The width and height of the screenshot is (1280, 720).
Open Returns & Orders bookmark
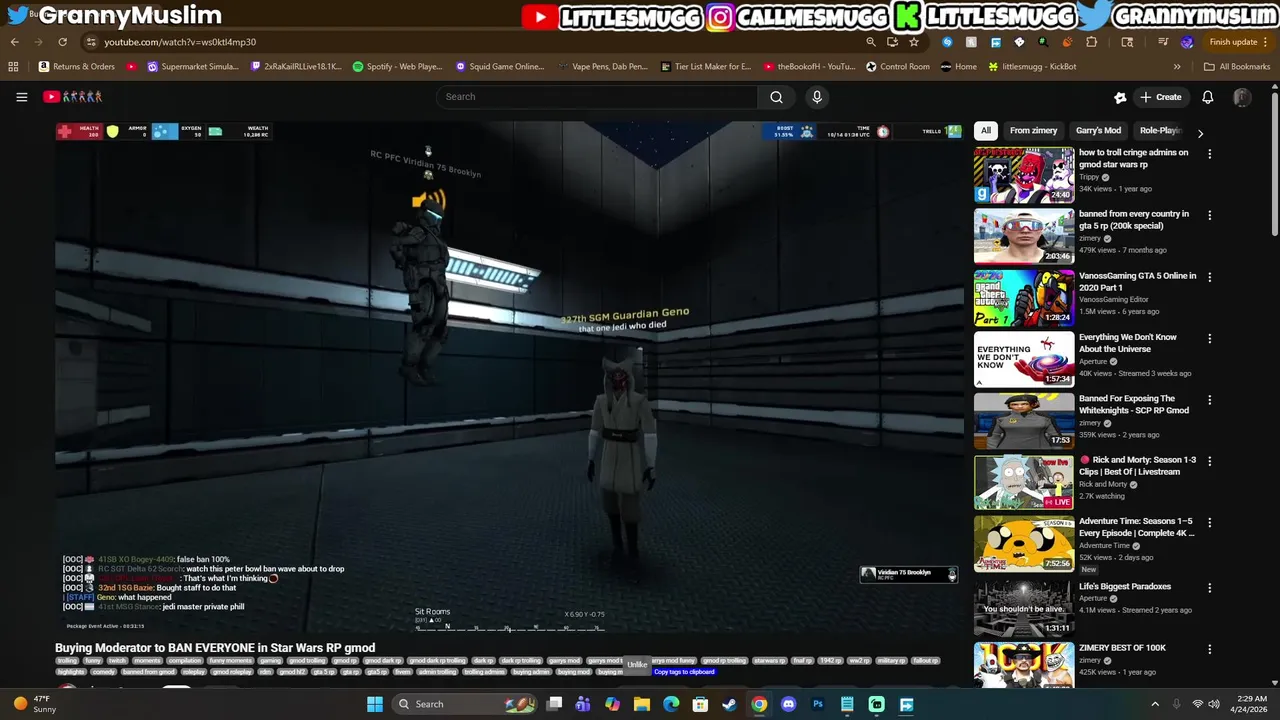tap(76, 67)
